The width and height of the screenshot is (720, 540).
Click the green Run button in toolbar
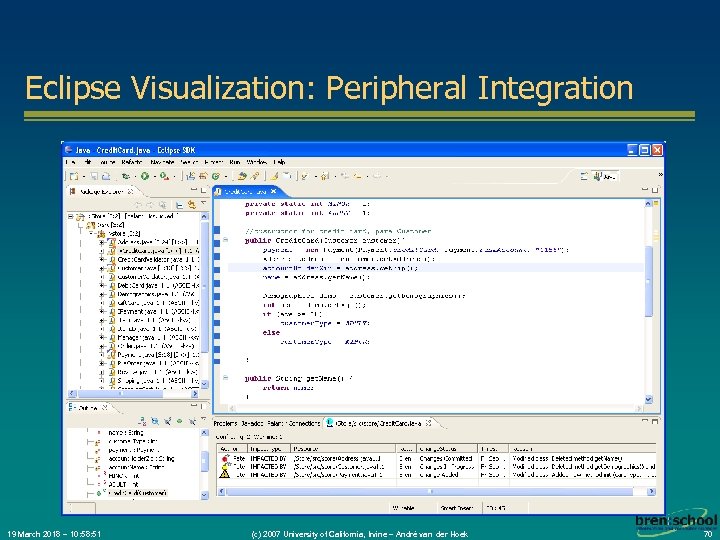(x=143, y=175)
